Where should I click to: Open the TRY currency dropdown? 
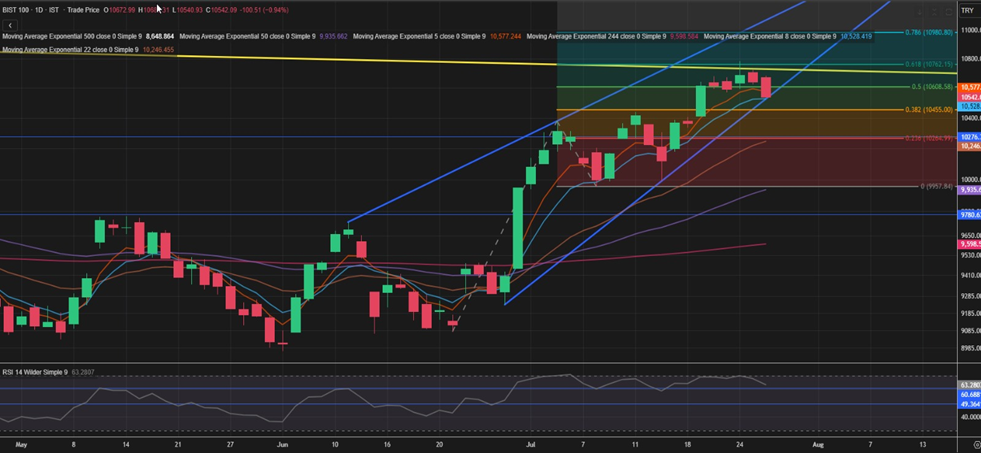(967, 10)
